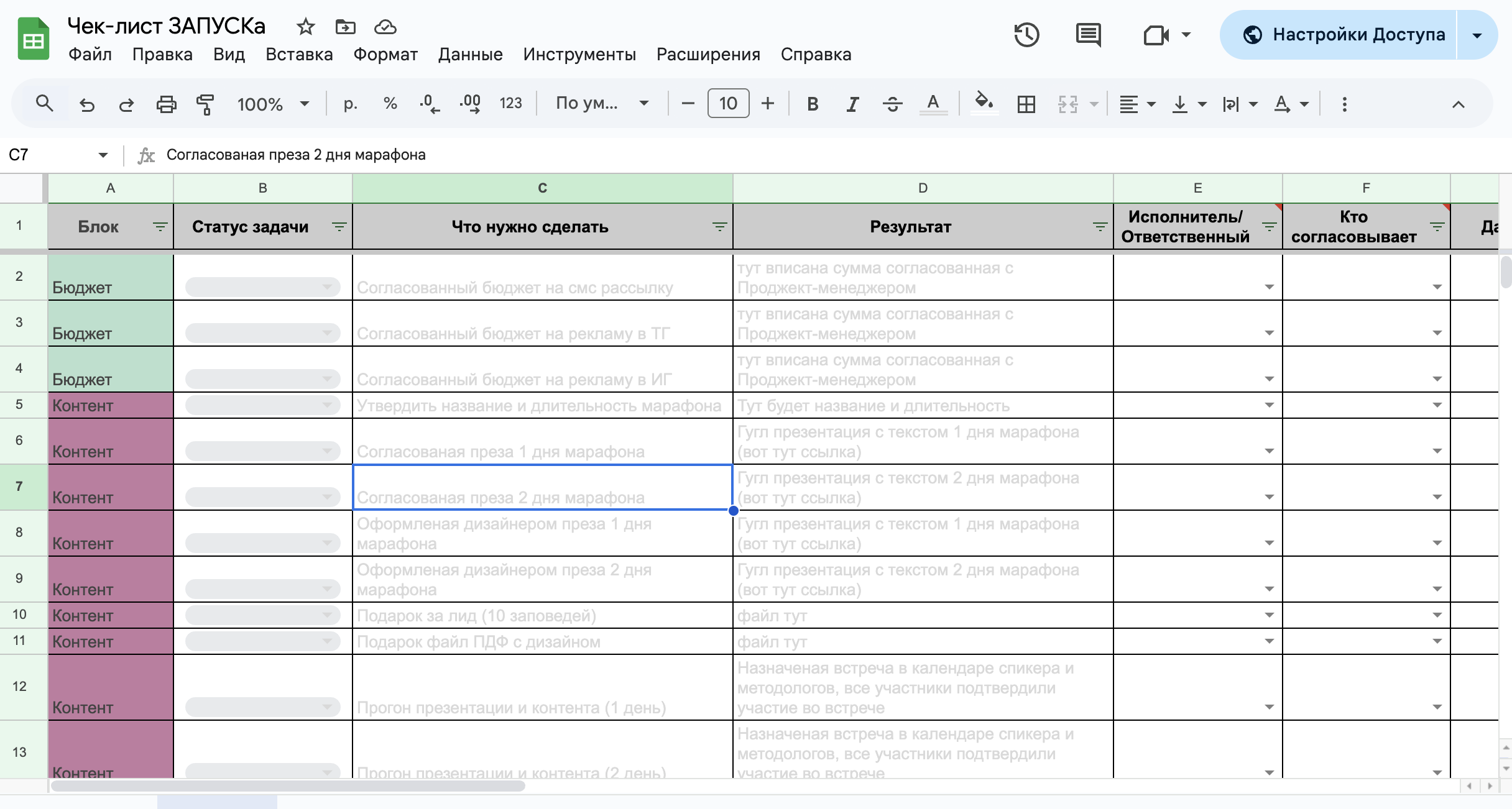Screen dimensions: 1512x809
Task: Open the fill color paint bucket
Action: tap(983, 103)
